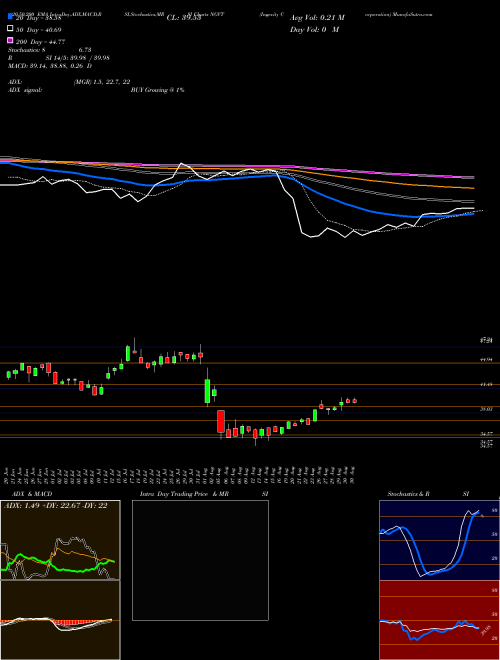Select the '200 Day = 44.77' label

pos(40,41)
